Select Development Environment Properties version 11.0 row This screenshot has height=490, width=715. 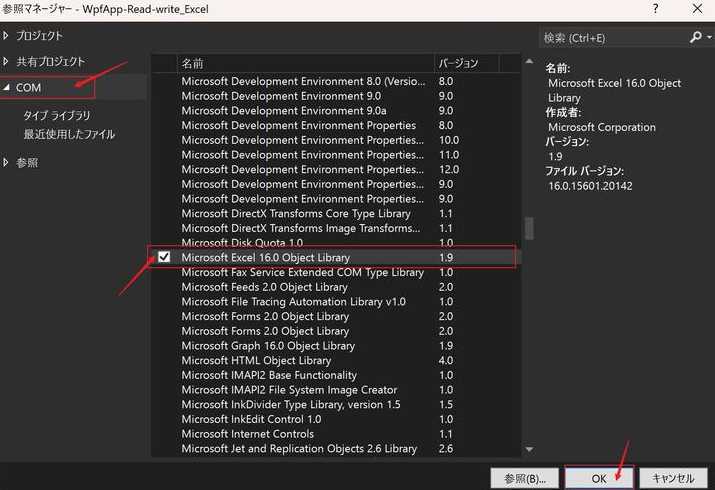(335, 155)
